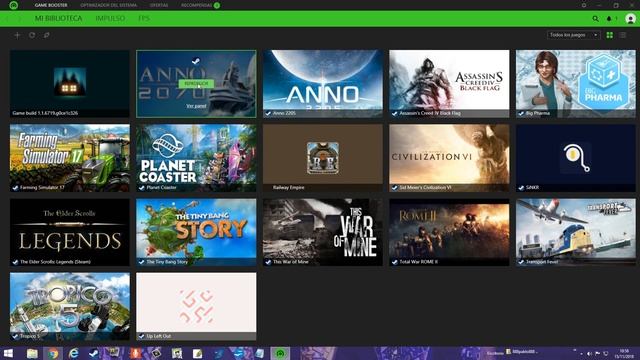Click the icon right of refresh
Screen dimensions: 640x360
coord(47,35)
